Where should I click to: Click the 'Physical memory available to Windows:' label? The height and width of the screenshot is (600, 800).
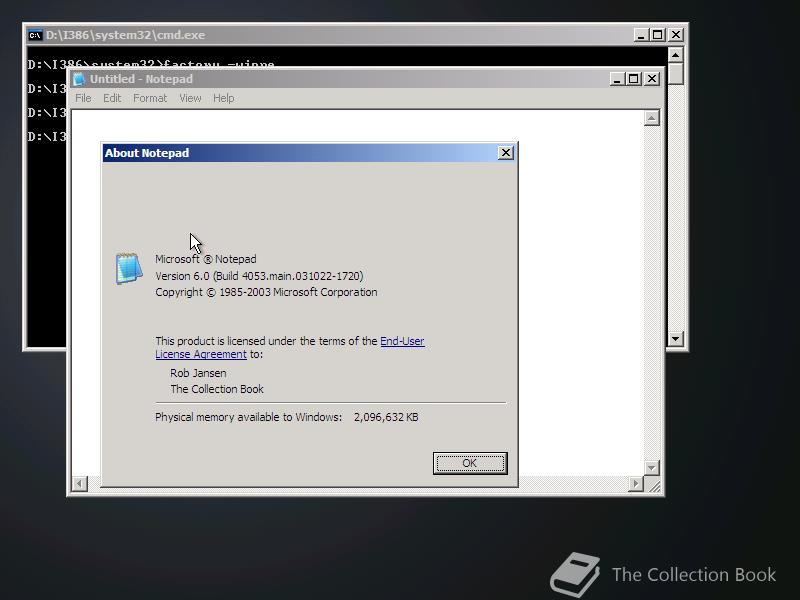coord(248,417)
